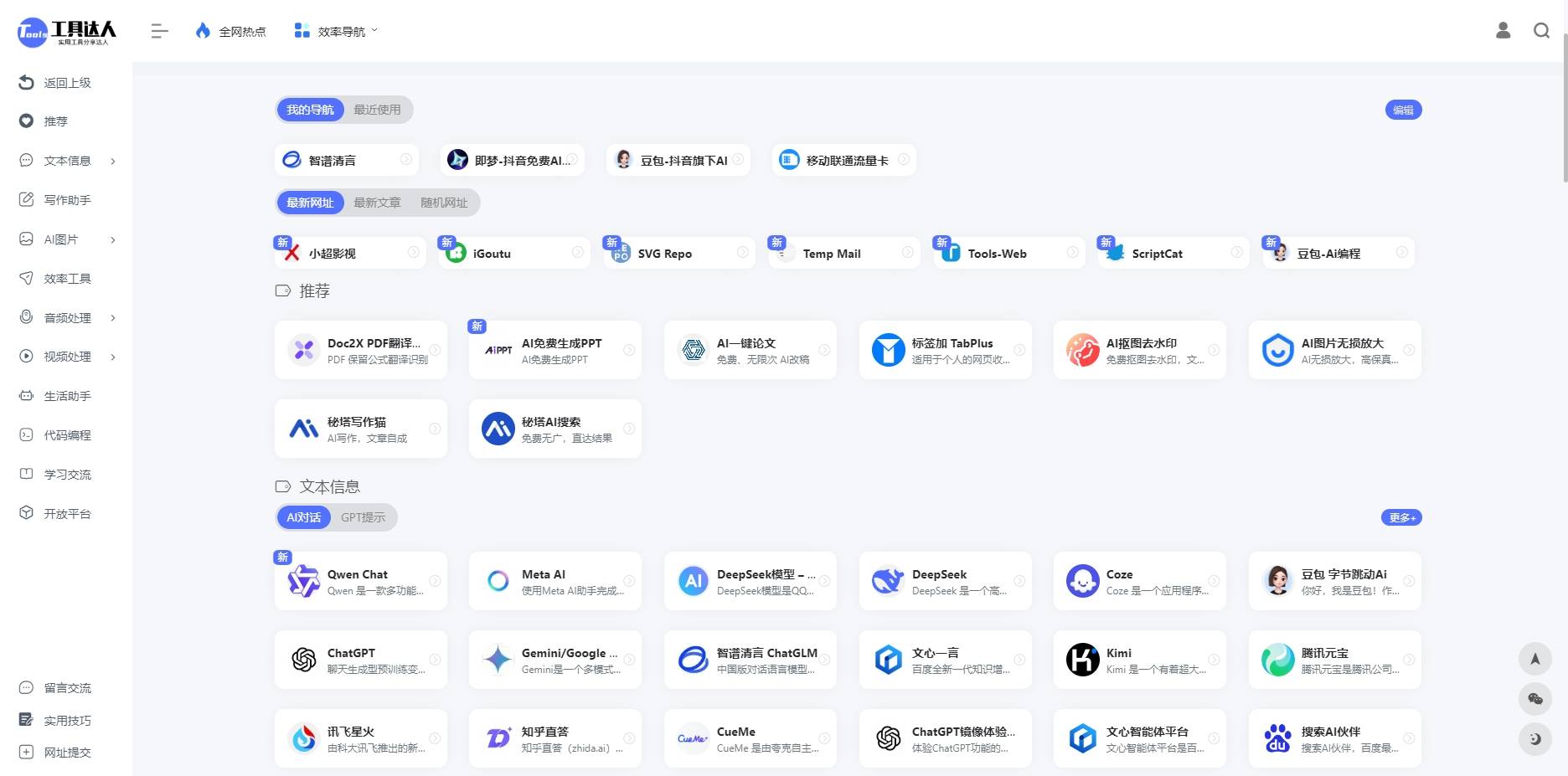The height and width of the screenshot is (776, 1568).
Task: Expand the 音频处理 sidebar submenu
Action: pos(113,318)
